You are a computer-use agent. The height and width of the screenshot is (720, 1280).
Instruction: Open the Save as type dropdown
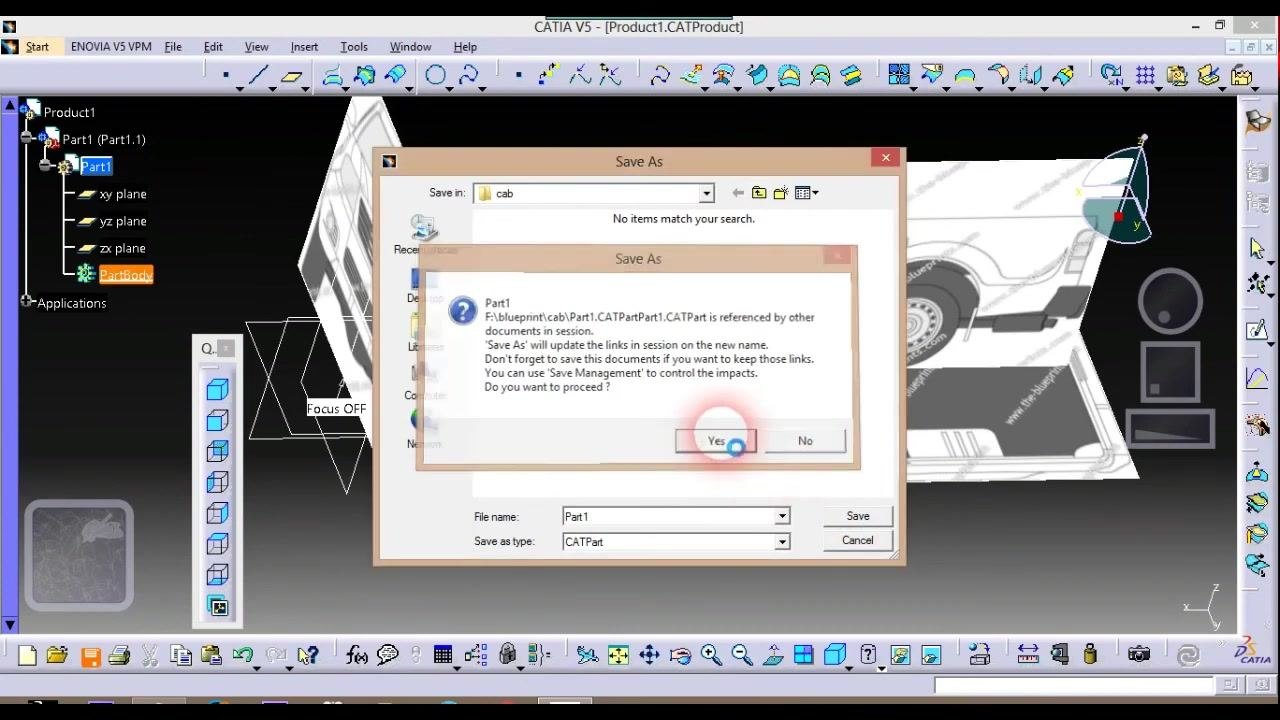point(782,542)
